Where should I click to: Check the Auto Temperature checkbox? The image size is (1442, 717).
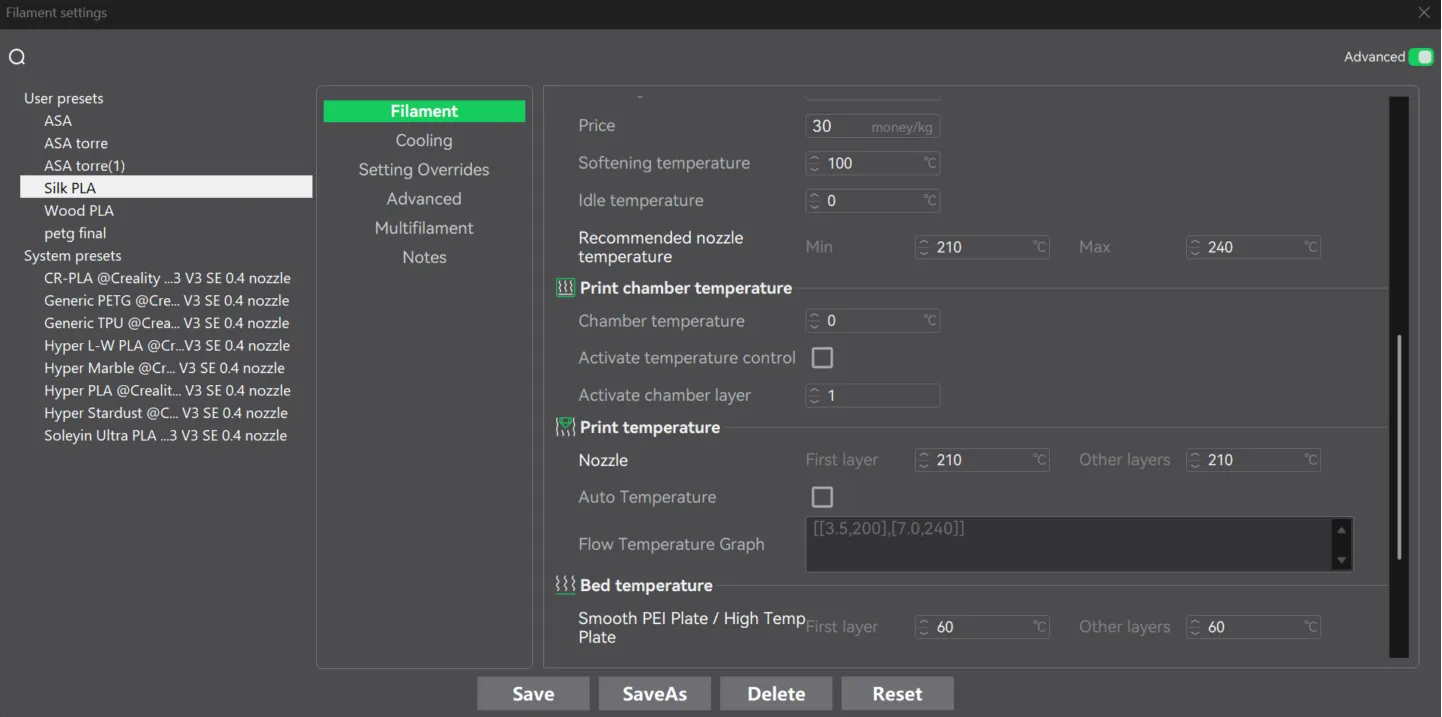822,497
